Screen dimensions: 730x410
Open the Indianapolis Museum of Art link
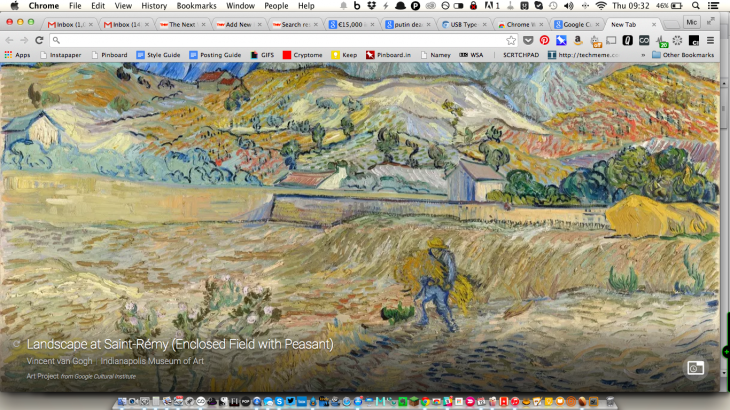click(x=152, y=359)
